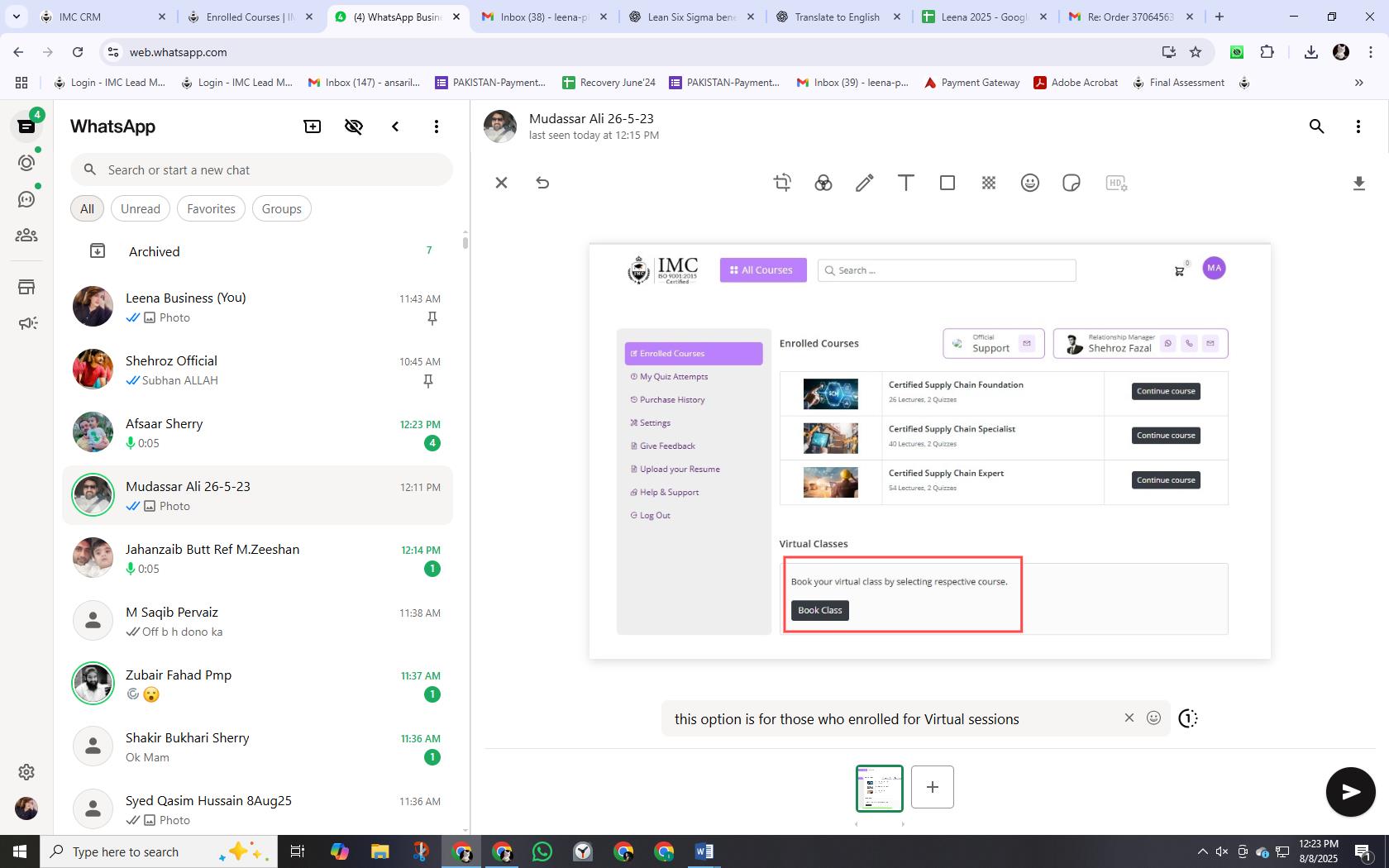Open Payment Gateway bookmark
Viewport: 1389px width, 868px height.
(971, 83)
